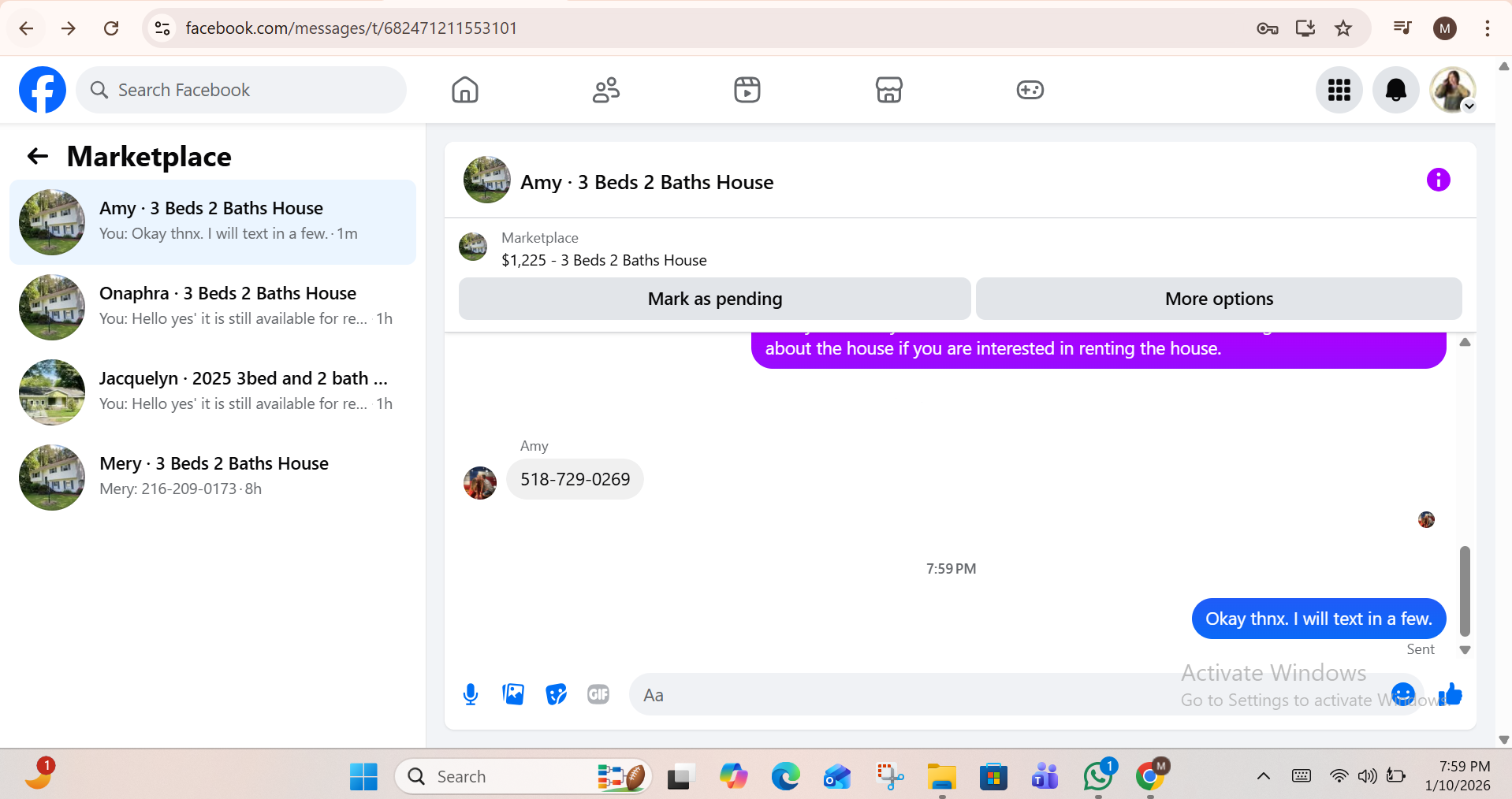Click the chat scroll up arrow
Screen dimensions: 1512x799
(1465, 342)
